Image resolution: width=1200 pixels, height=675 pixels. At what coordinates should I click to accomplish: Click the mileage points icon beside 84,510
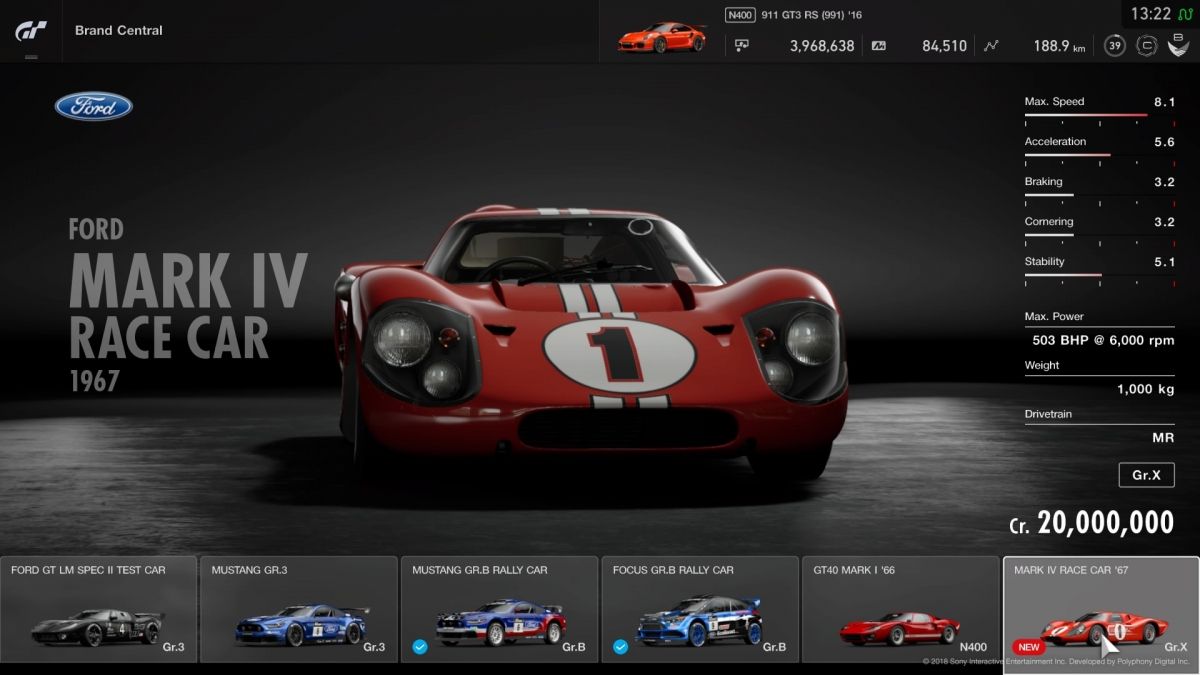coord(879,45)
